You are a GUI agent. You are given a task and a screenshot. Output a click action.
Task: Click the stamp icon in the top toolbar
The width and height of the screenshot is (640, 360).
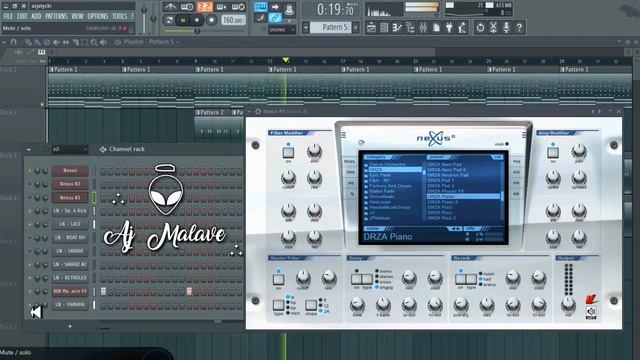[x=289, y=8]
